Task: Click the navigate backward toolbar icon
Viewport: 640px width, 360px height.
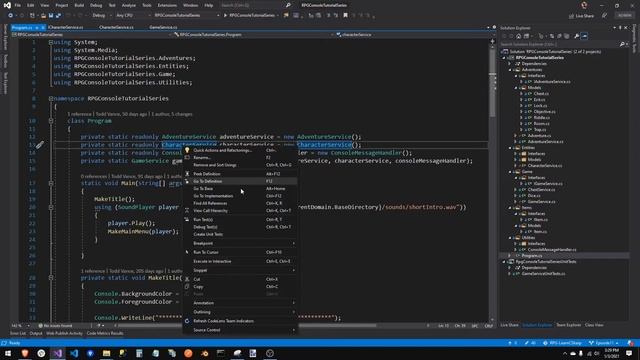Action: 11,16
